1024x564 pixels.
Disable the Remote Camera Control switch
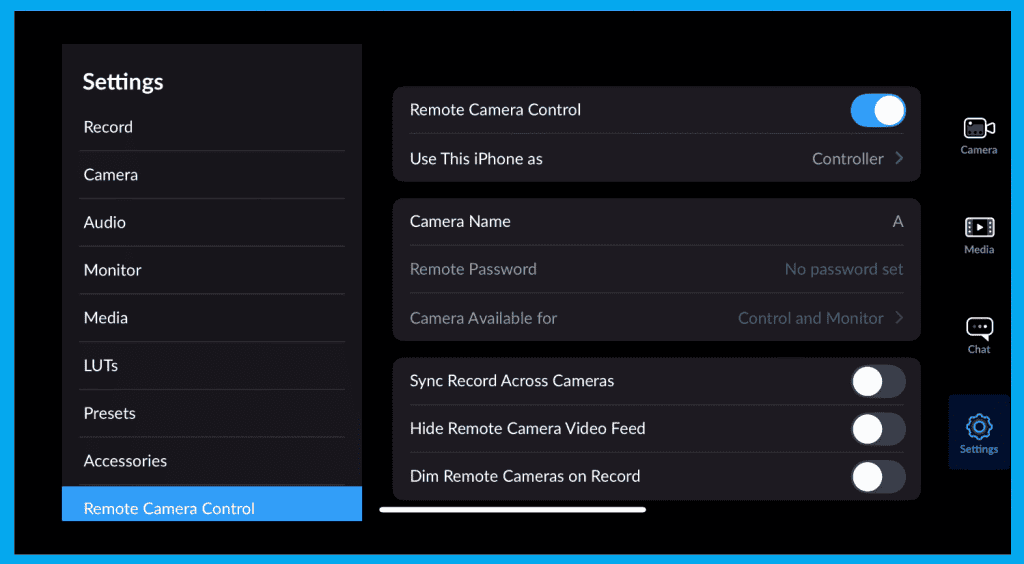[877, 110]
